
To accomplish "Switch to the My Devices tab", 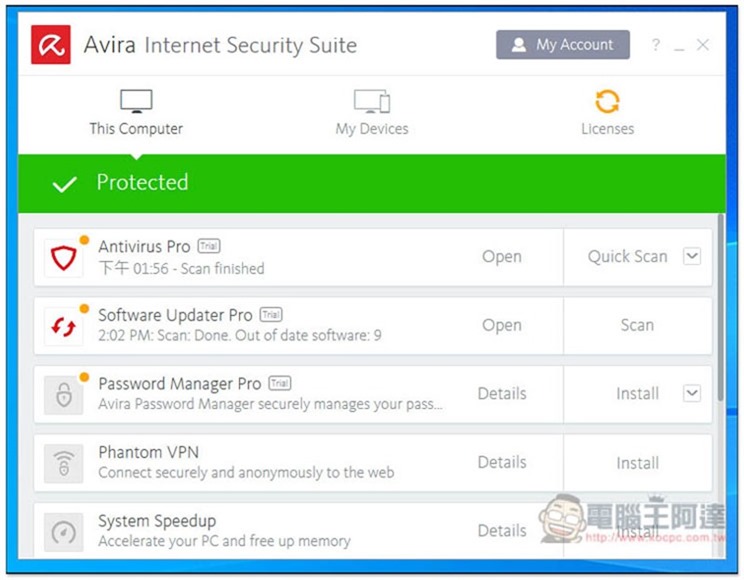I will (372, 114).
